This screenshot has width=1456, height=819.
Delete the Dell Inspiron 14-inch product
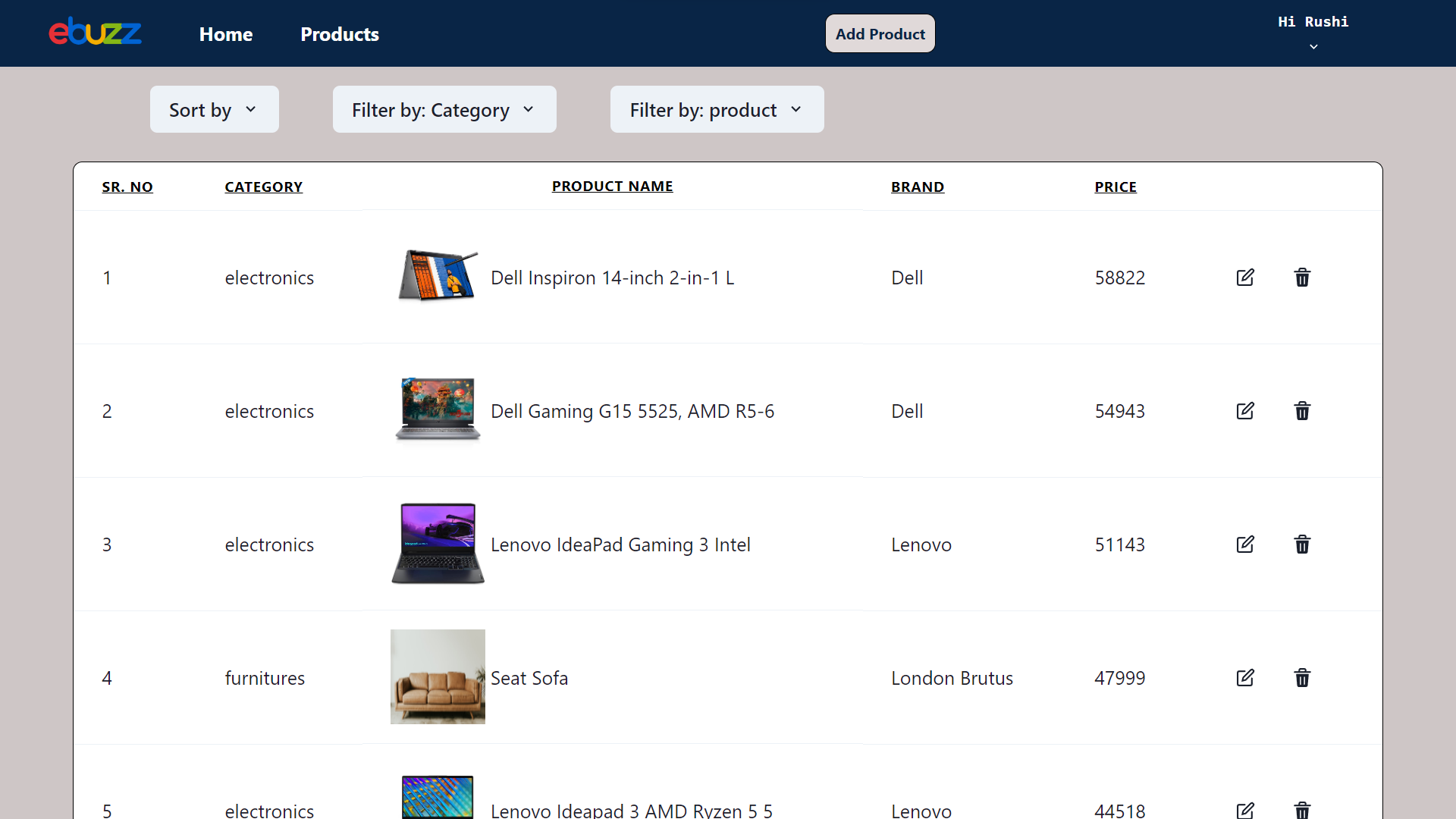(1302, 278)
